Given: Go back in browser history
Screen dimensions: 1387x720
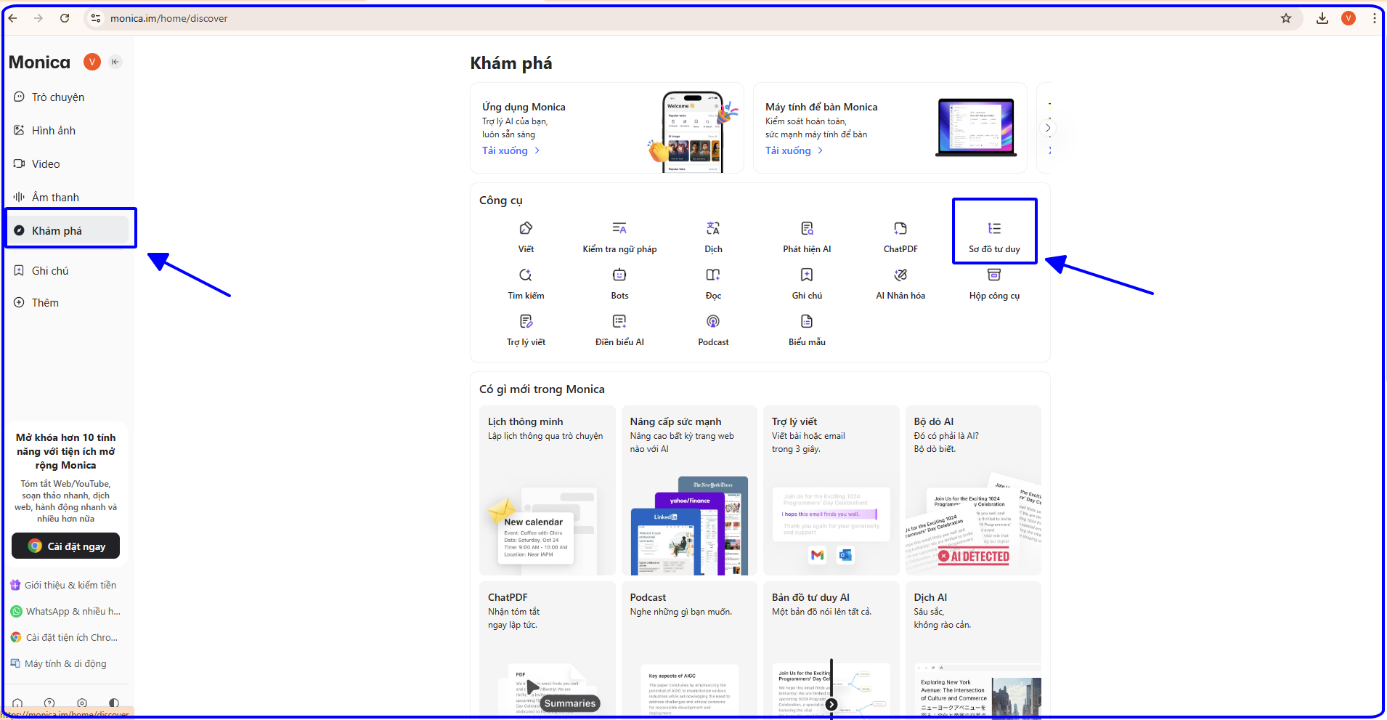Looking at the screenshot, I should (x=12, y=18).
